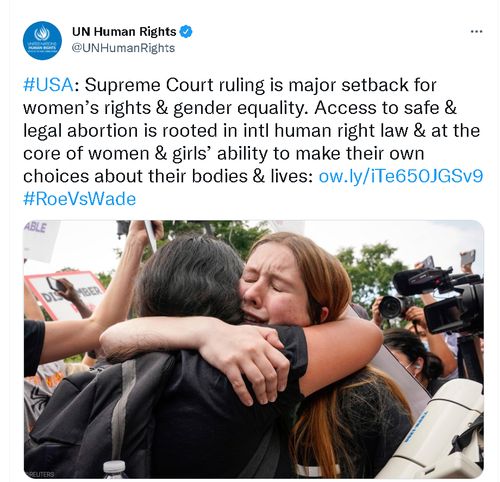Click the REUTERS watermark on the photo

click(x=39, y=474)
